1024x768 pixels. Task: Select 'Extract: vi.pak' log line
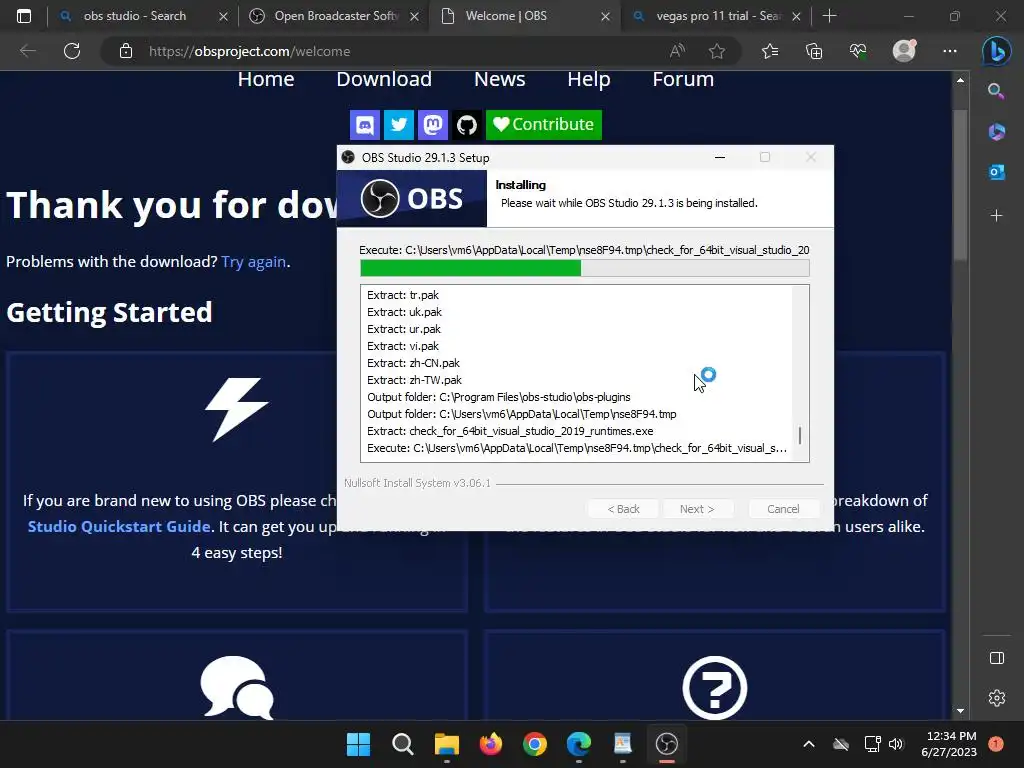point(402,346)
